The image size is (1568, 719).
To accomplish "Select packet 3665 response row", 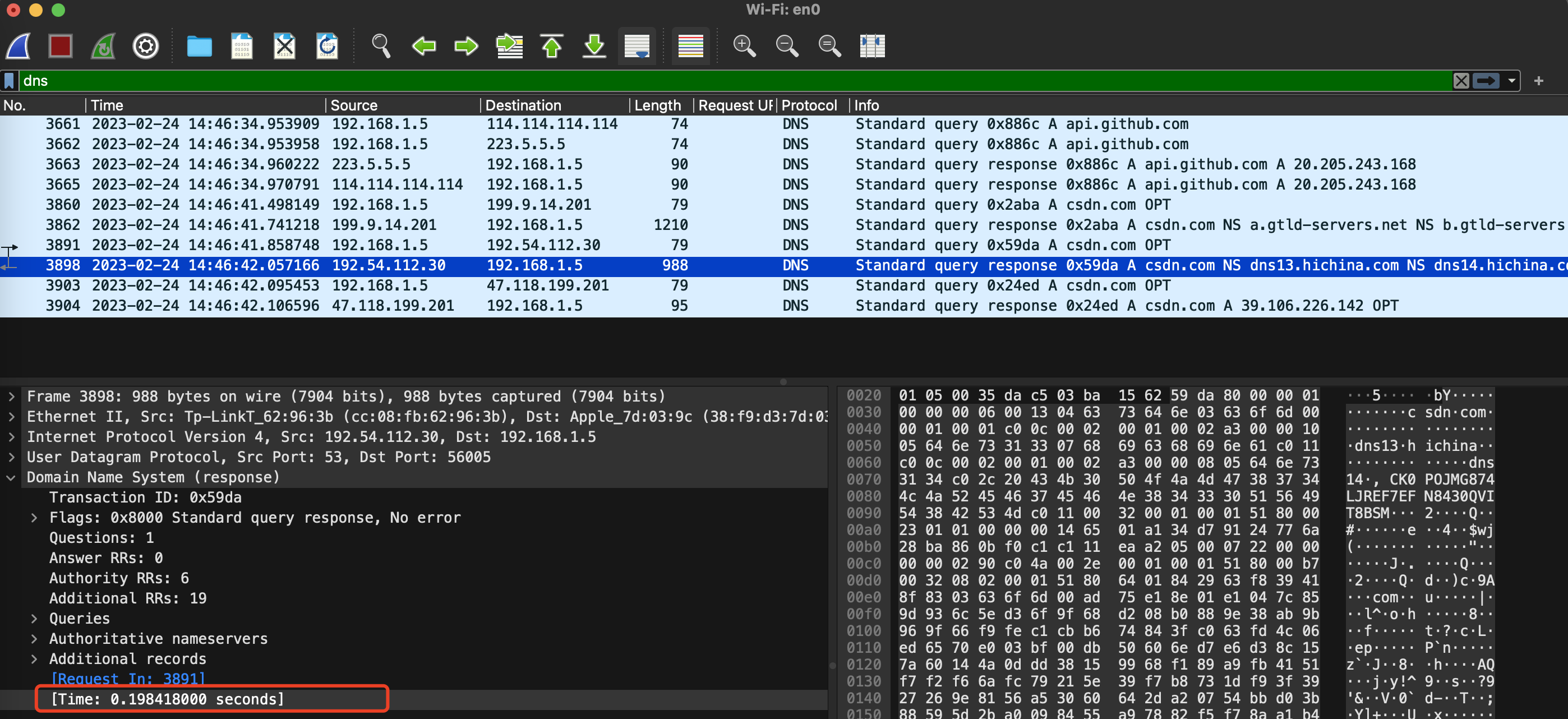I will 784,185.
